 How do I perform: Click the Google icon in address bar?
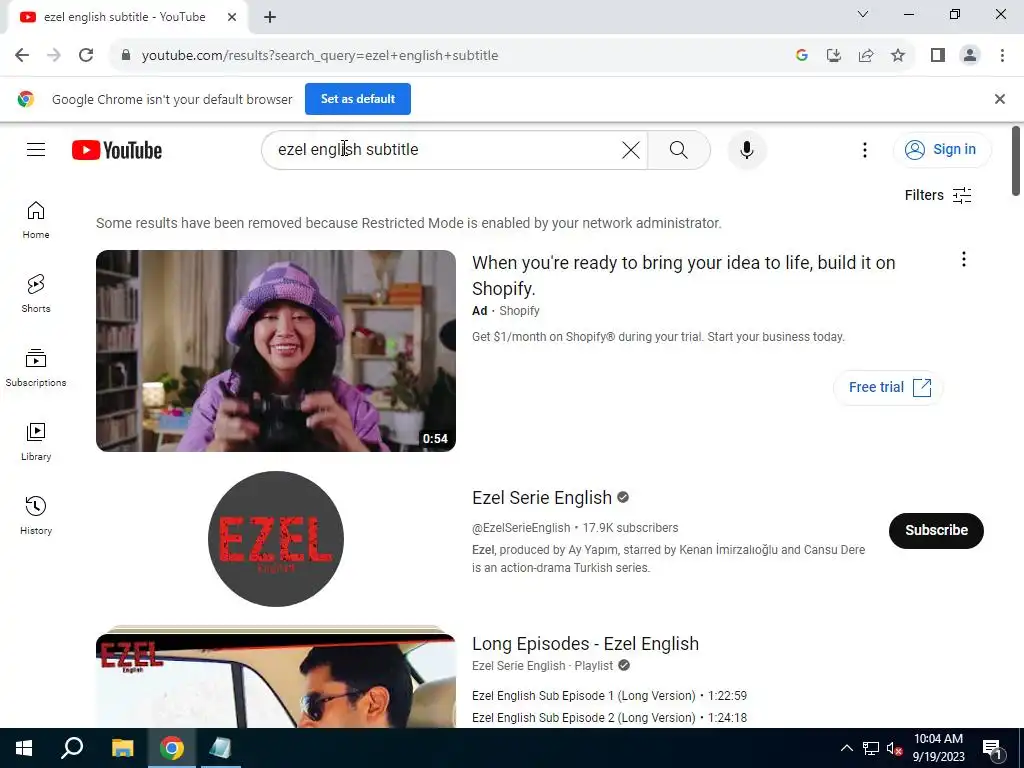pyautogui.click(x=802, y=56)
